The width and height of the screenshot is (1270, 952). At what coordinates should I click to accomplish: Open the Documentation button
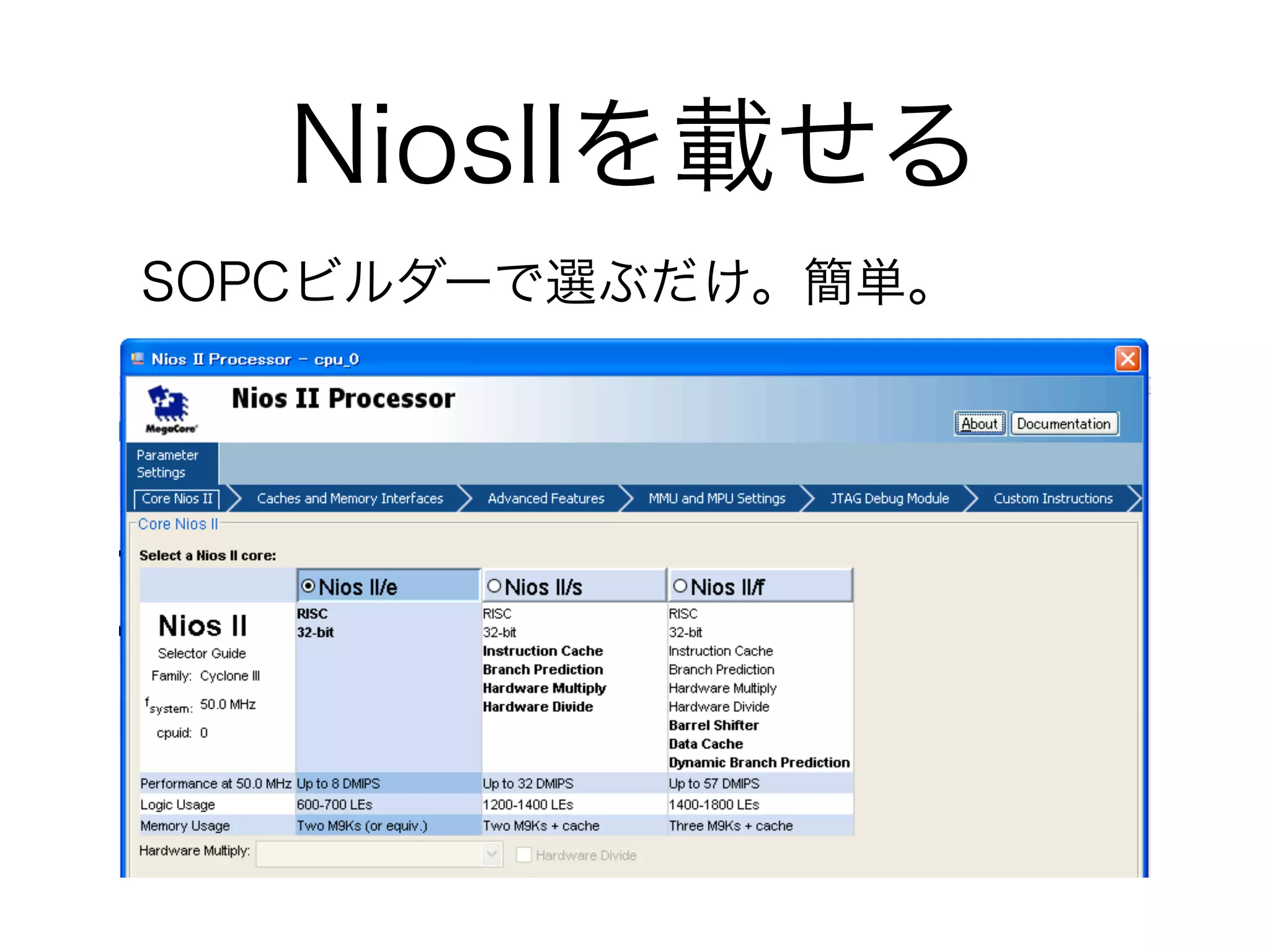(1064, 424)
